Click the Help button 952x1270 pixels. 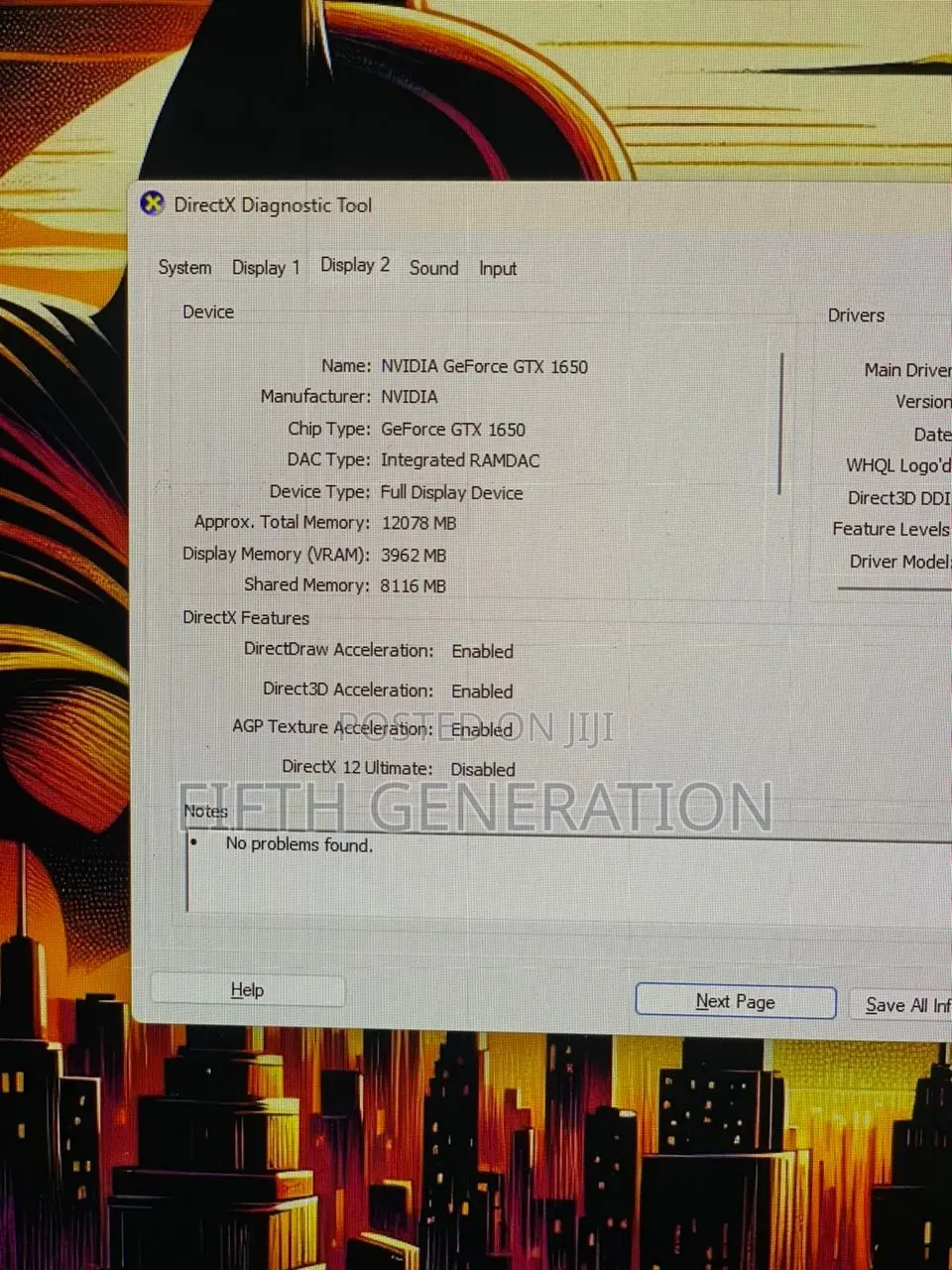(x=247, y=990)
